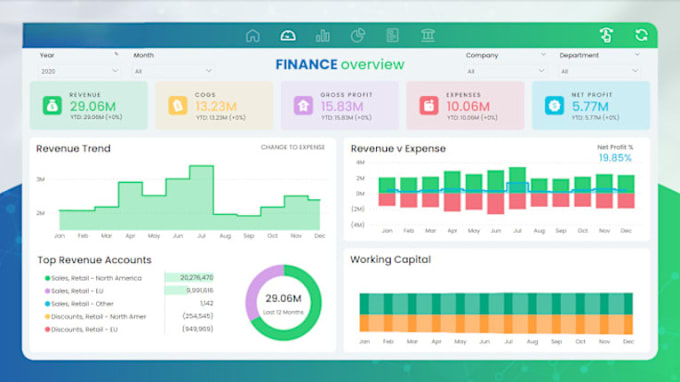The width and height of the screenshot is (680, 382).
Task: Click the blue Net Profit icon
Action: click(x=554, y=105)
